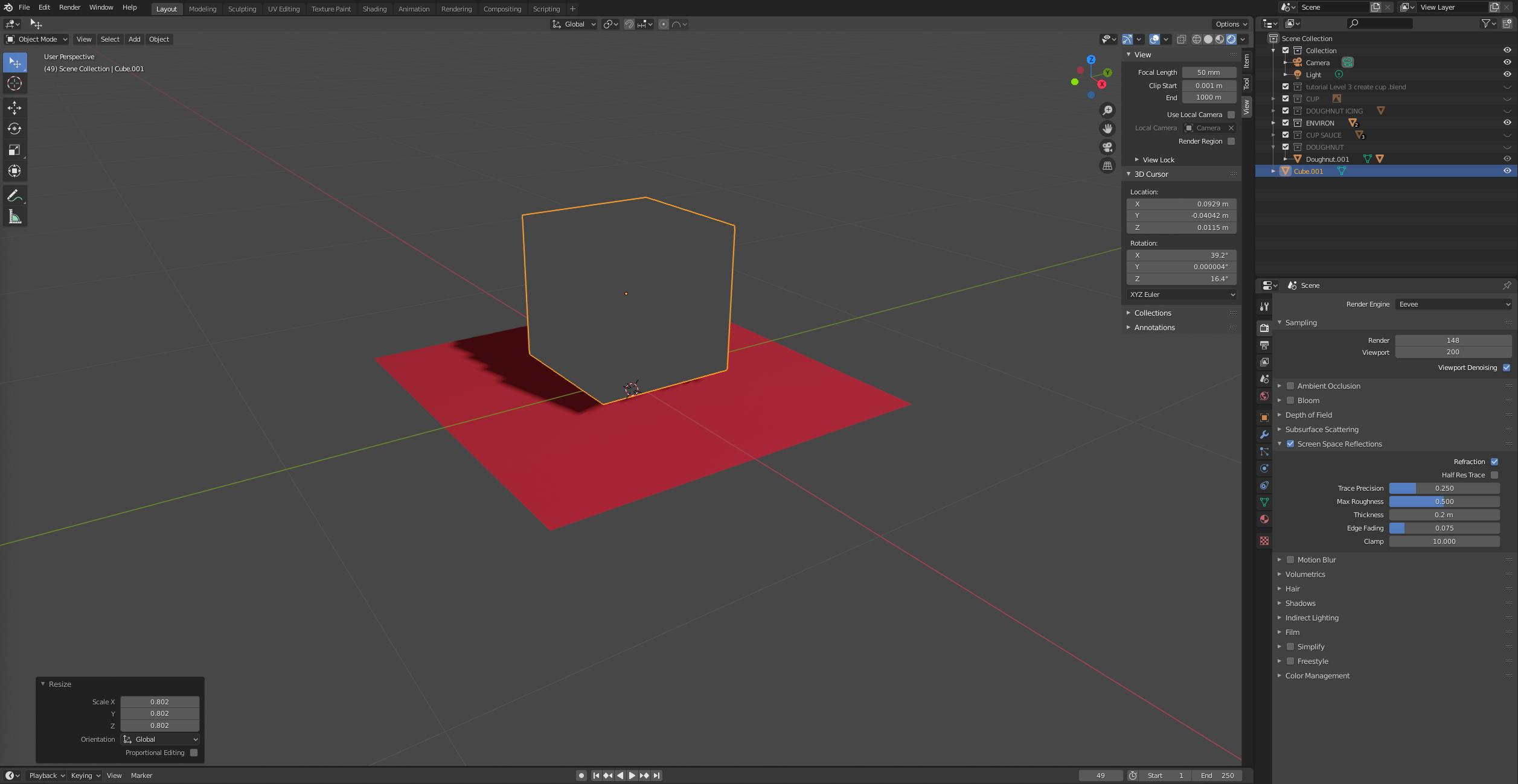Uncheck the CUP collection checkbox
Viewport: 1518px width, 784px height.
[1286, 99]
